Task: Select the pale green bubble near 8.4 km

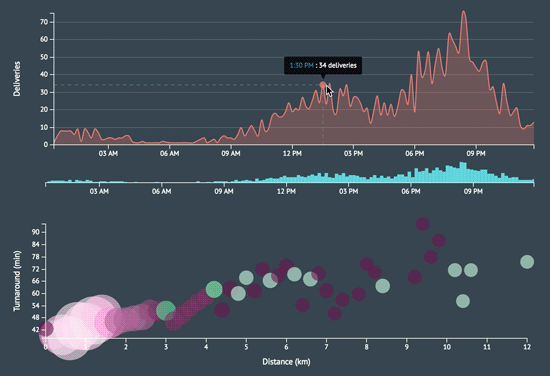Action: click(382, 286)
